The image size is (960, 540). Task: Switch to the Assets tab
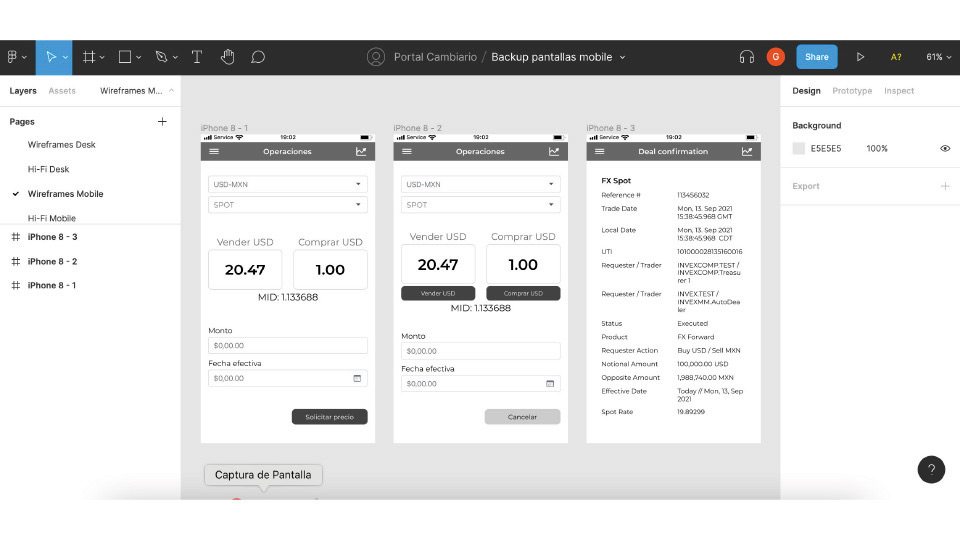62,91
